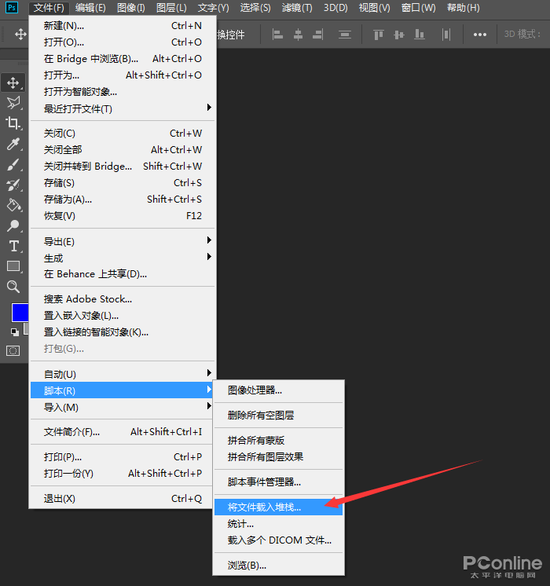Viewport: 550px width, 586px height.
Task: Select the Move tool in toolbox
Action: click(x=13, y=83)
